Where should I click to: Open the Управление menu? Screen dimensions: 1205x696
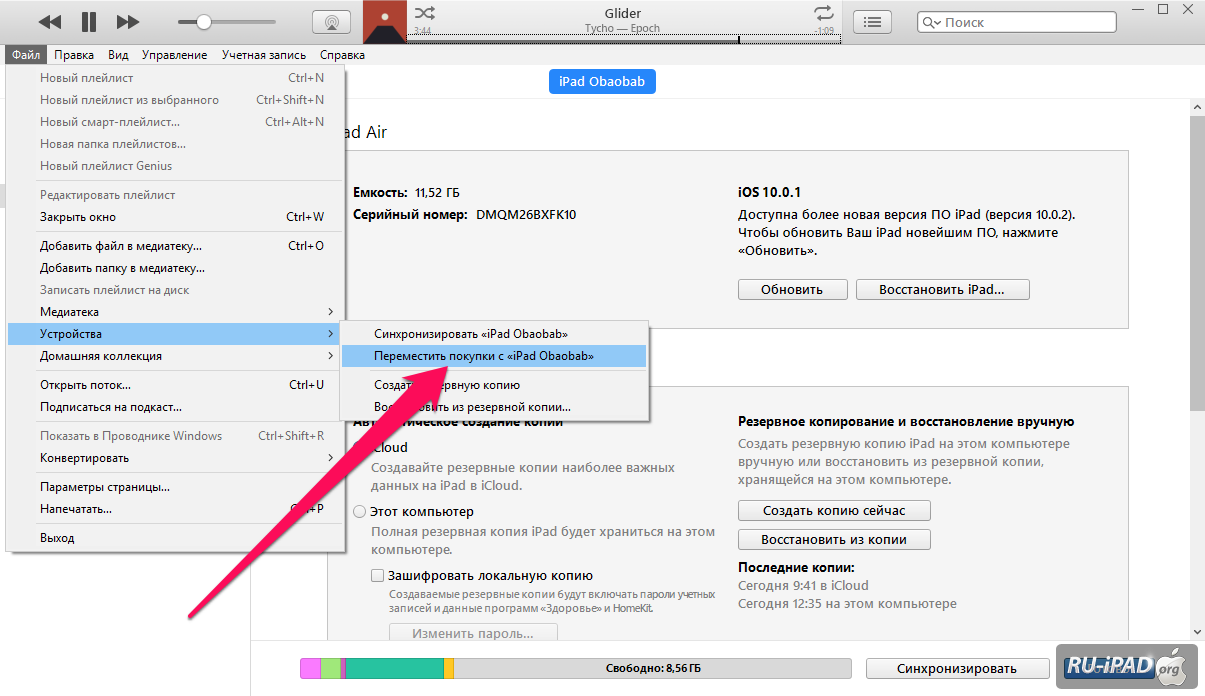pyautogui.click(x=174, y=55)
